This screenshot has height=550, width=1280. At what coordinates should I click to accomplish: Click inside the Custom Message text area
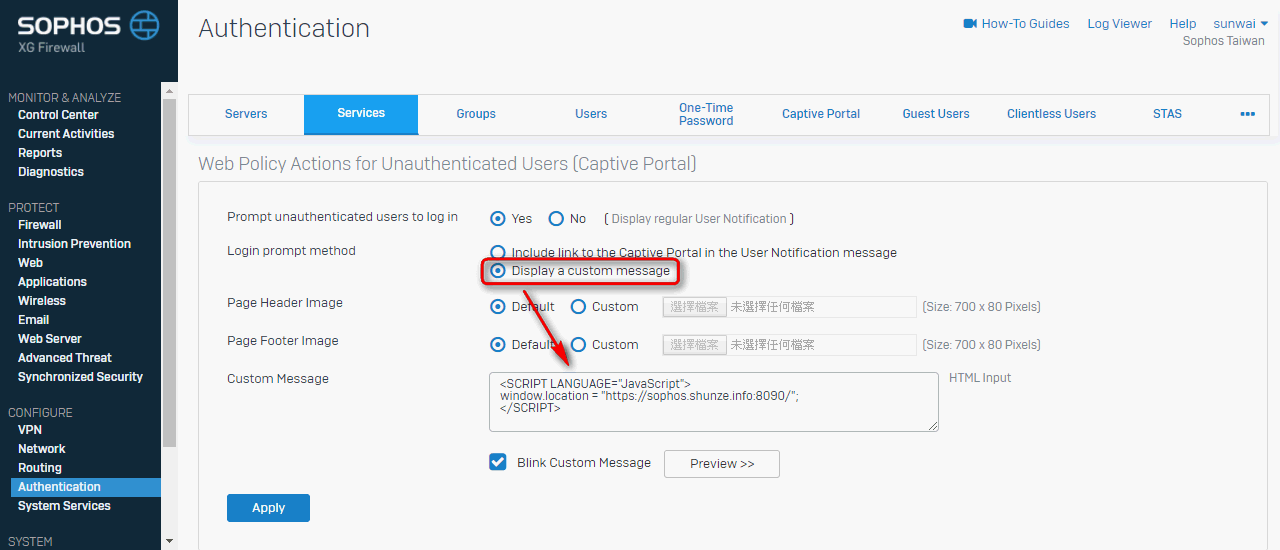point(714,402)
